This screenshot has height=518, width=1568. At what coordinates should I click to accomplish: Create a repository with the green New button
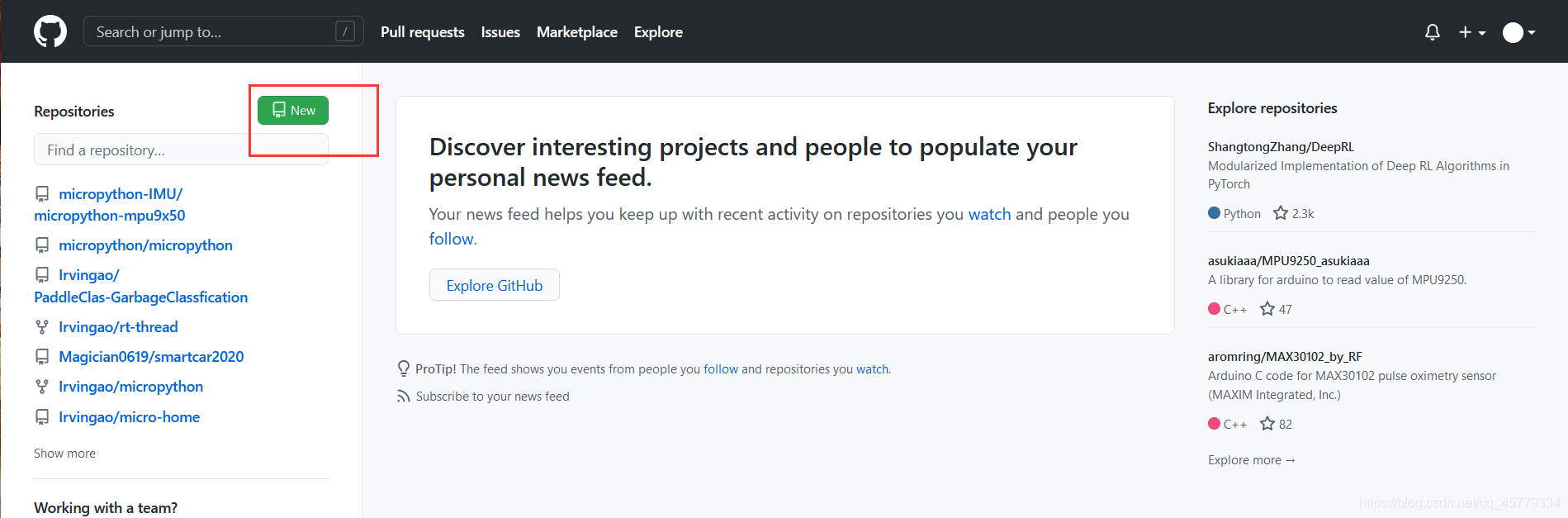[293, 110]
